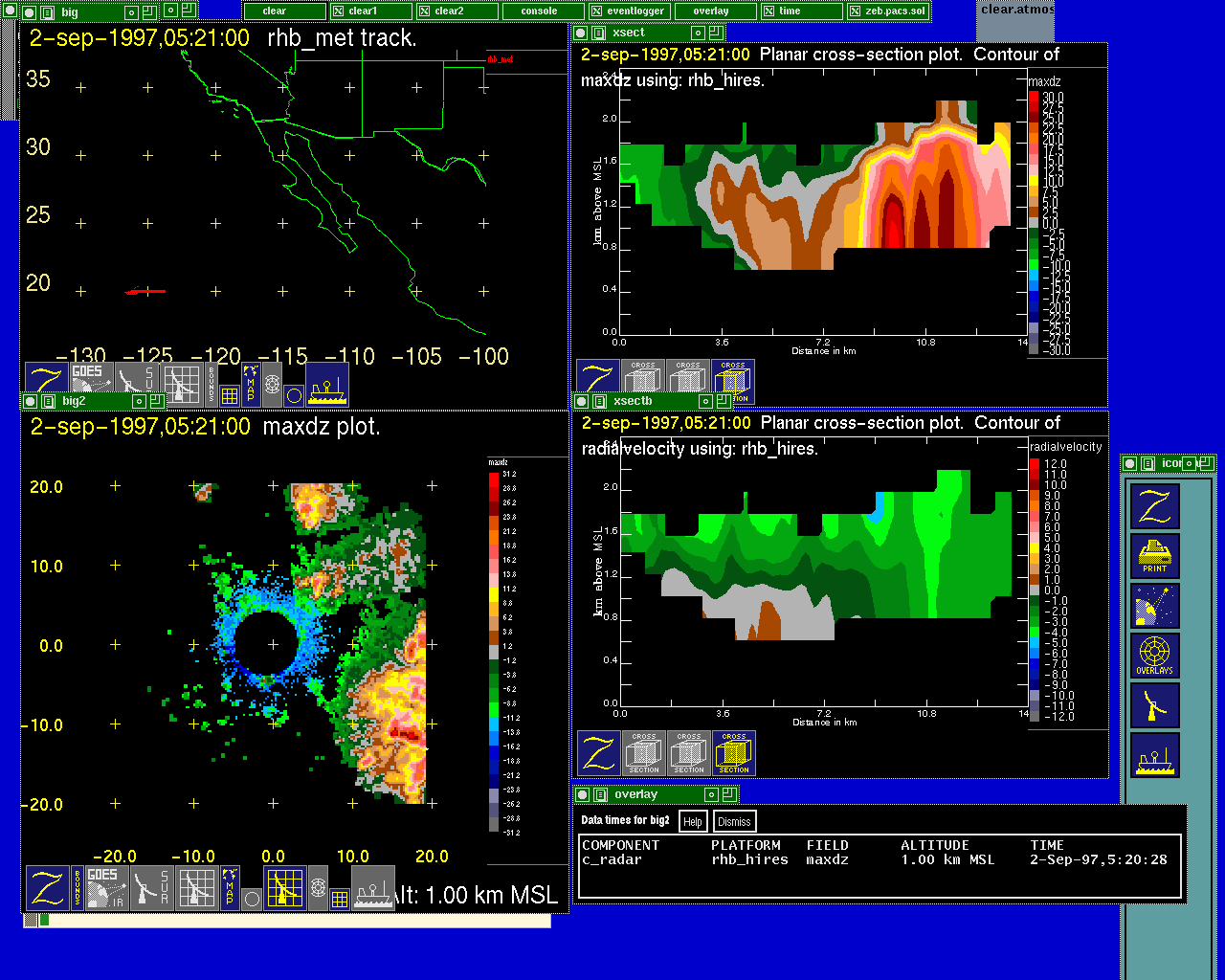Viewport: 1225px width, 980px height.
Task: Open OVERLAYS icon in the right icon panel
Action: click(x=1154, y=656)
